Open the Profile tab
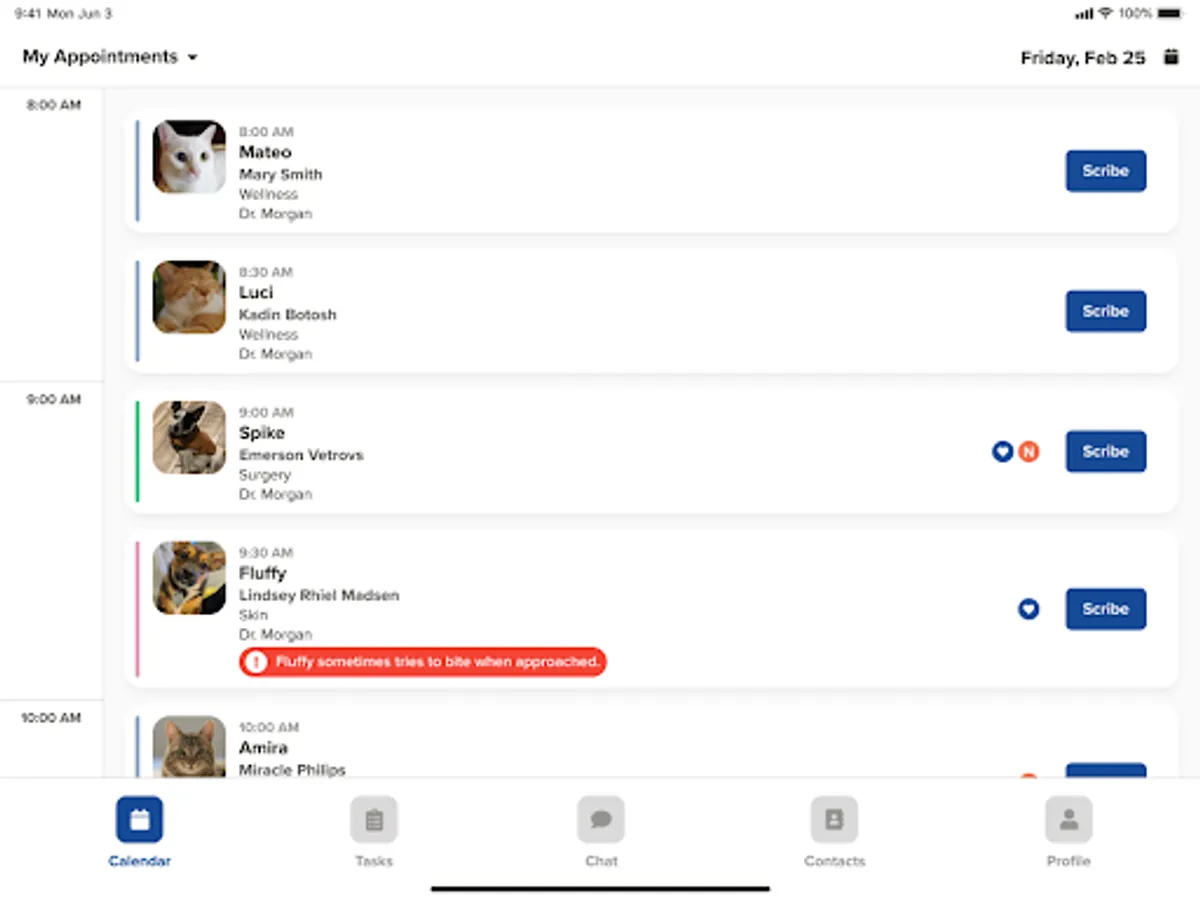This screenshot has height=900, width=1200. (1068, 833)
